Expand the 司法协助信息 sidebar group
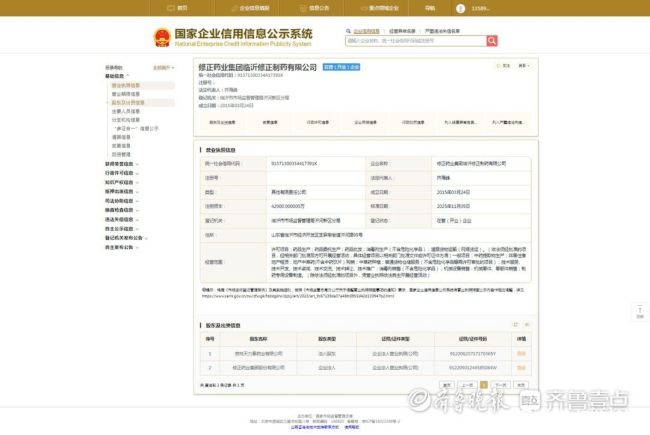Screen dimensions: 650x435 tap(122, 201)
